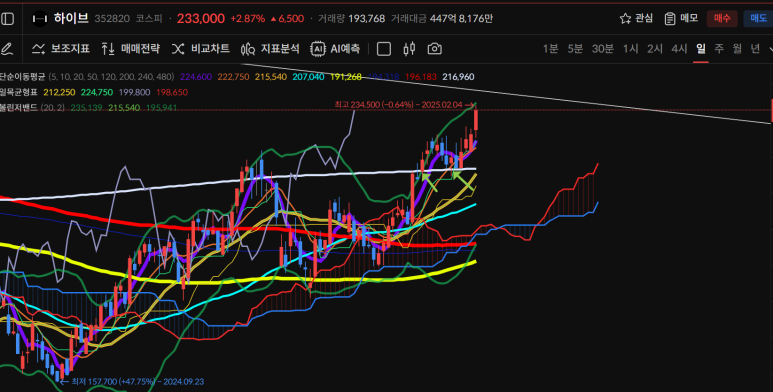
Task: Click the 하이브 stock name
Action: point(71,19)
